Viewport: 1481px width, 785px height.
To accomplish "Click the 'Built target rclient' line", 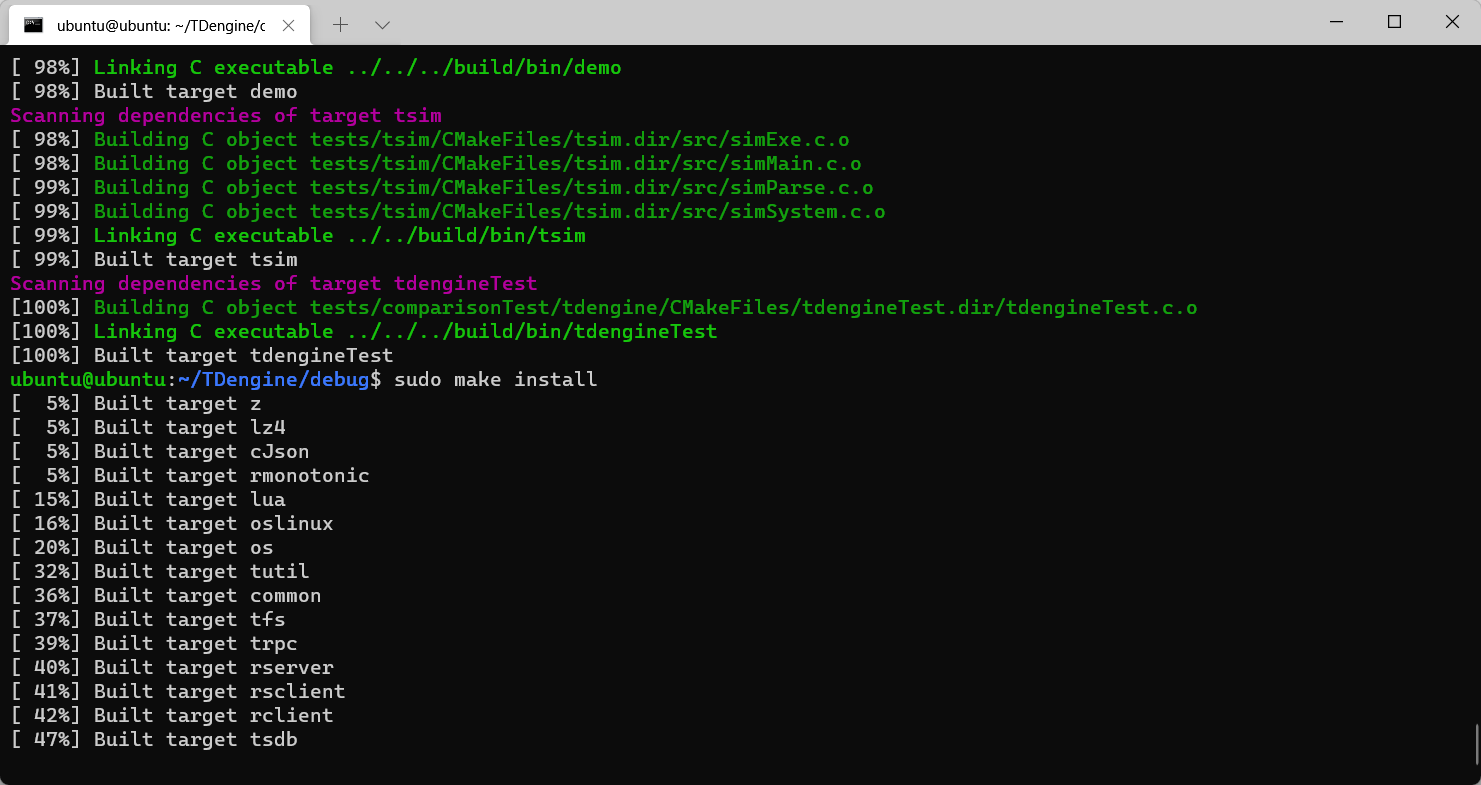I will [x=172, y=716].
